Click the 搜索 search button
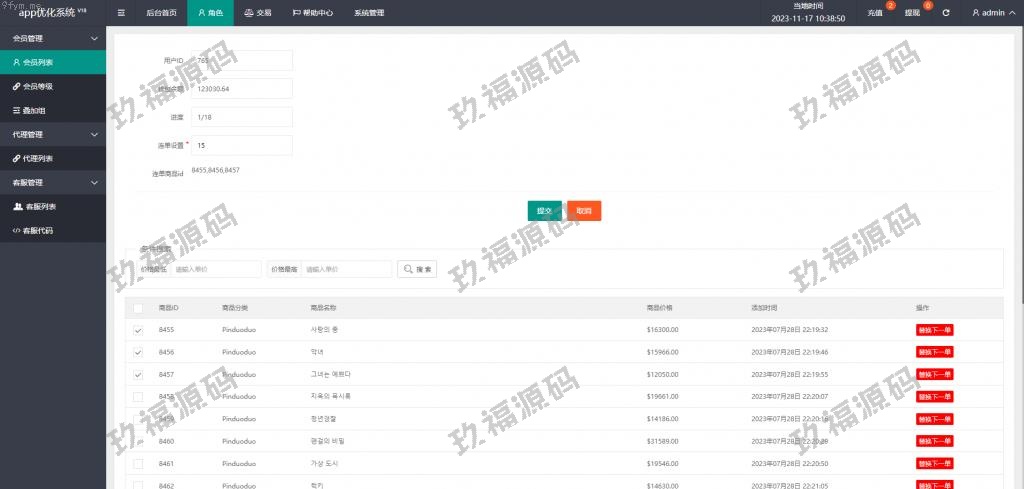The height and width of the screenshot is (489, 1024). click(418, 269)
